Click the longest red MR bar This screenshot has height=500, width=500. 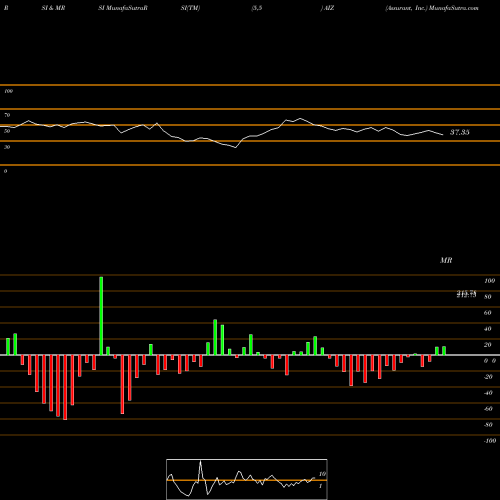(x=65, y=387)
